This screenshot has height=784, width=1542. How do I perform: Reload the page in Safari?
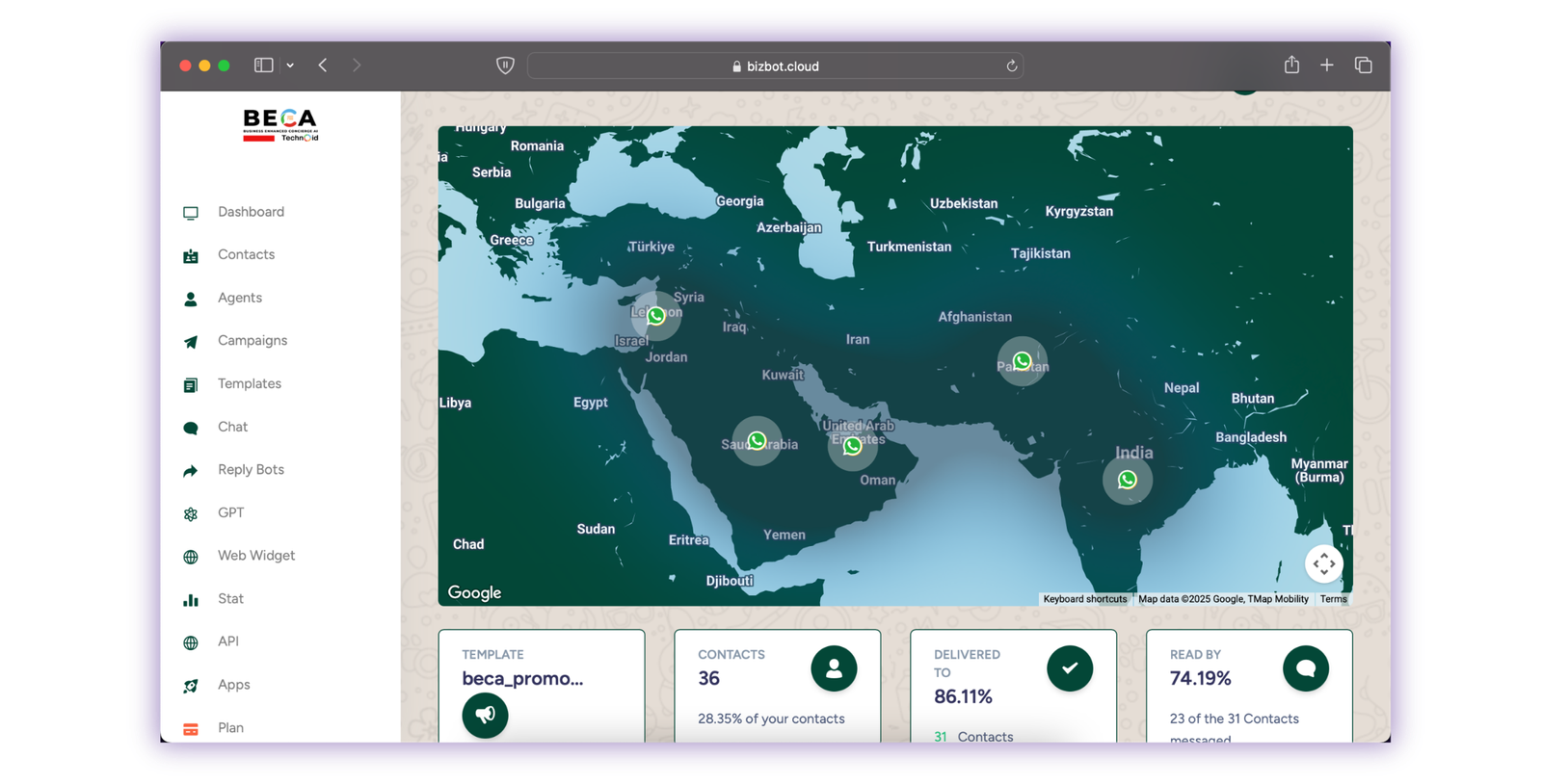(x=1012, y=66)
